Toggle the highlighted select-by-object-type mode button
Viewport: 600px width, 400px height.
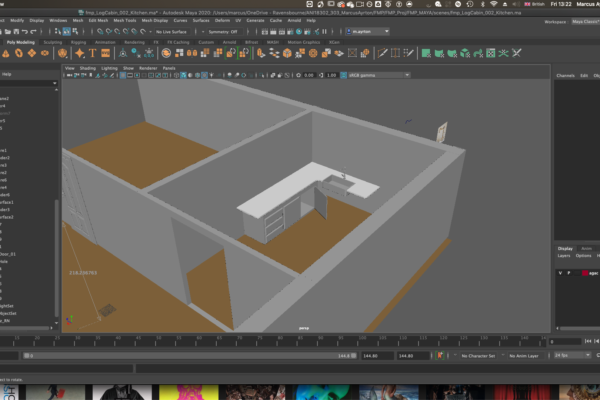point(67,32)
